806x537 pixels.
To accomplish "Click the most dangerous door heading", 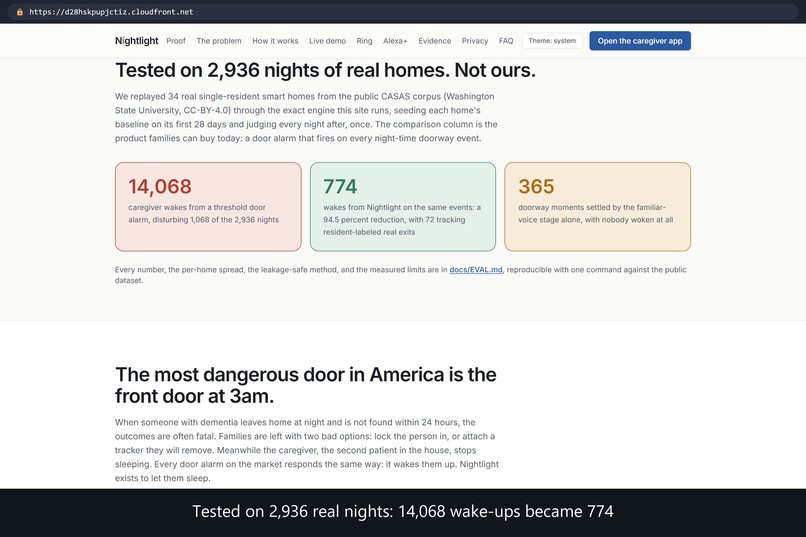I will click(x=306, y=385).
